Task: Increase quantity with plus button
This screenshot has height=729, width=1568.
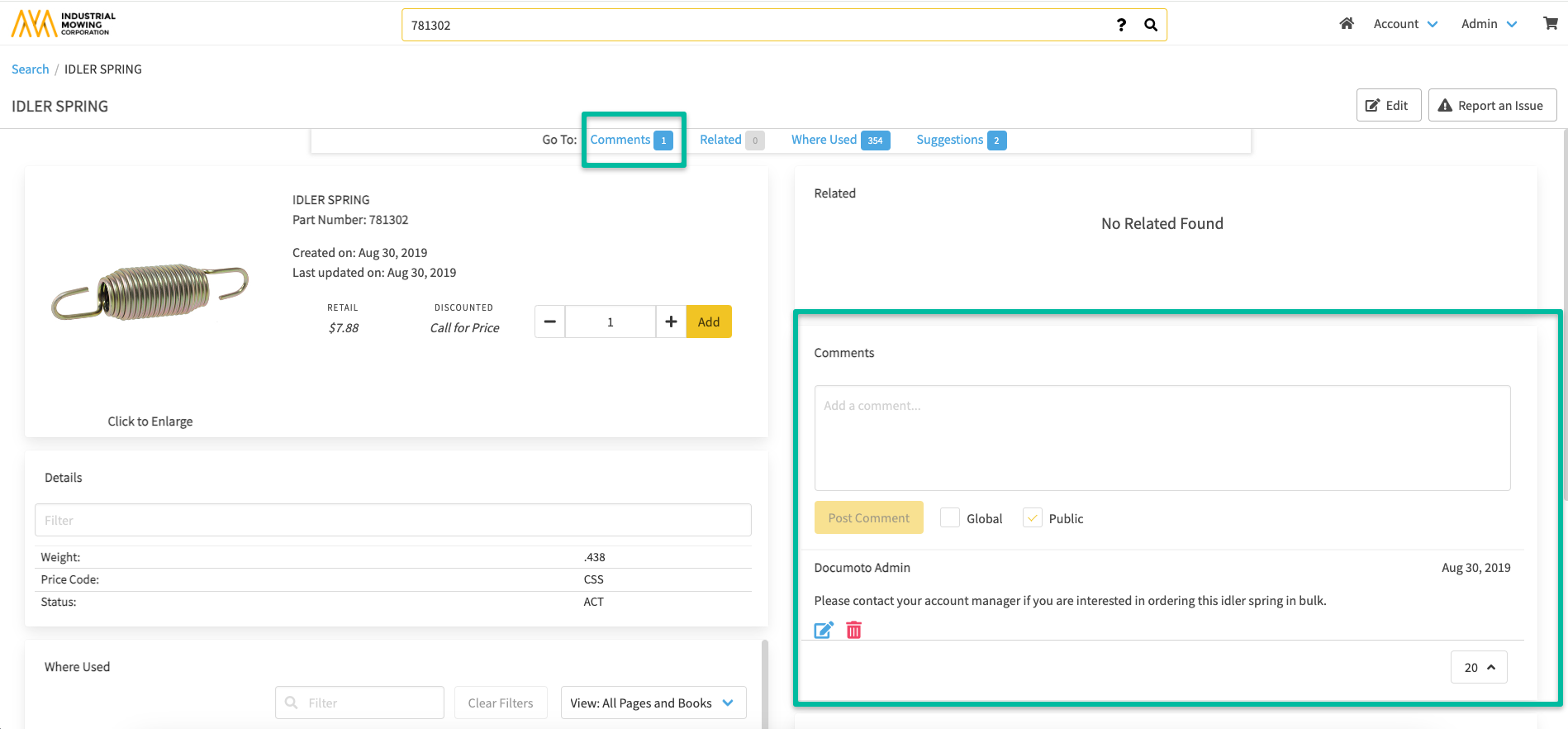Action: pos(671,322)
